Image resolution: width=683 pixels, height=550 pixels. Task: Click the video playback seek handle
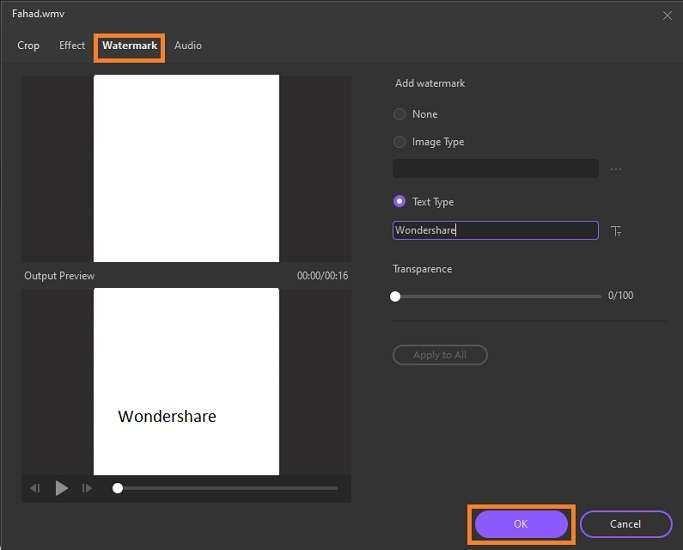click(118, 488)
